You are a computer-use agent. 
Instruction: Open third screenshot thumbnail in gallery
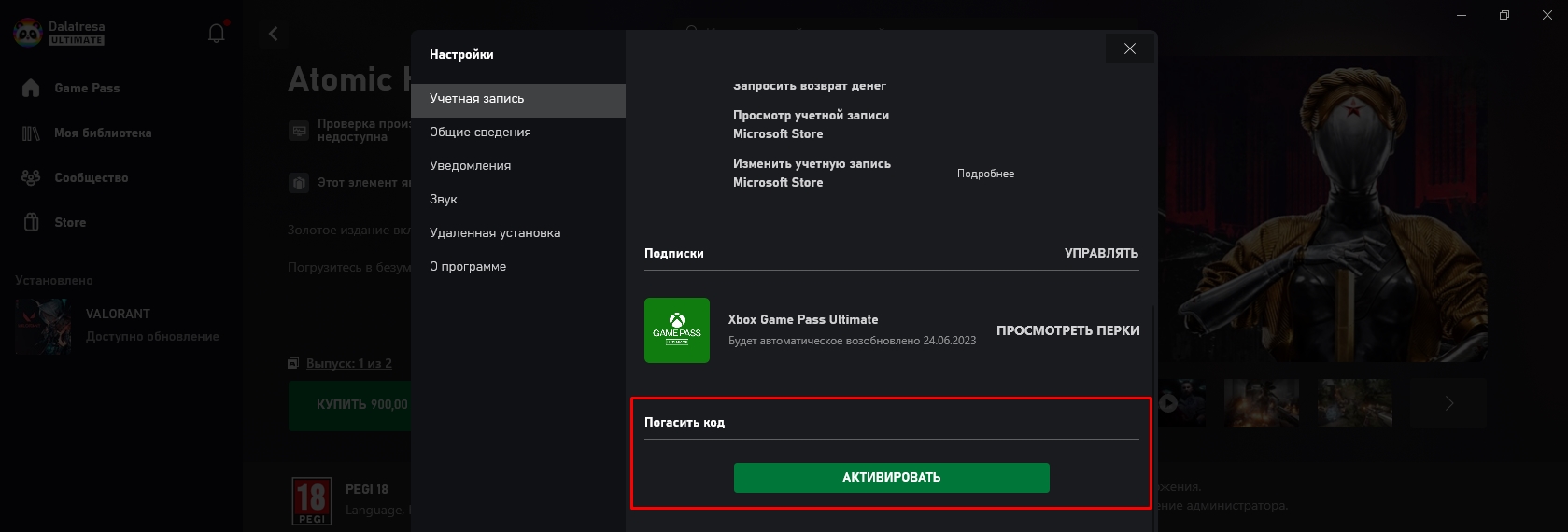tap(1355, 403)
